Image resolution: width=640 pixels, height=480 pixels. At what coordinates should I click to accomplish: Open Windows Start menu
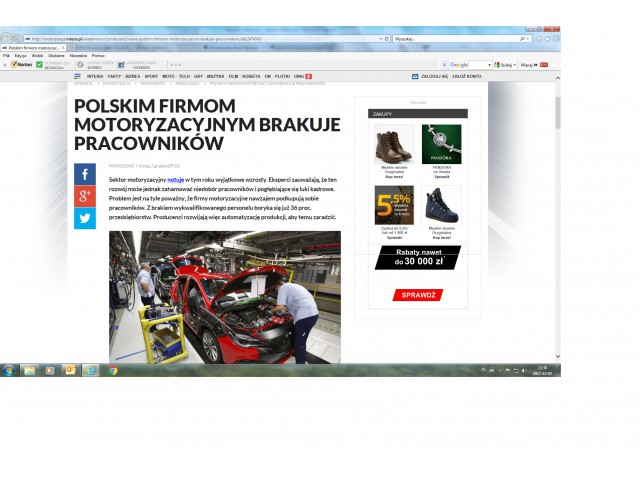(8, 370)
